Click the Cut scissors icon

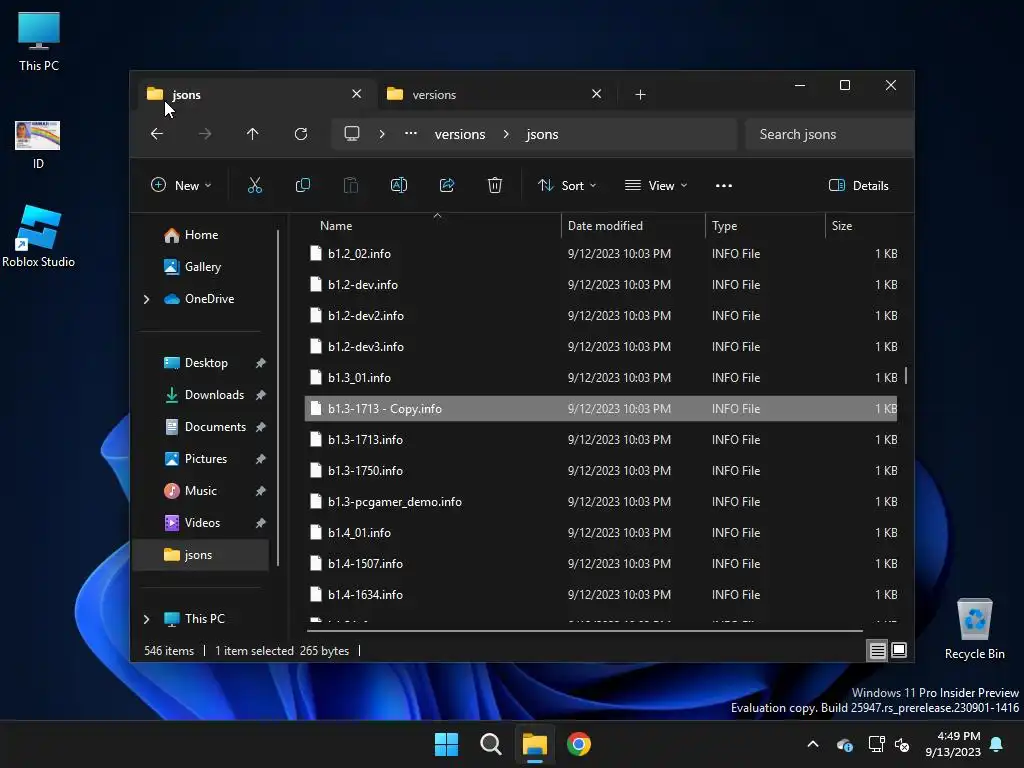255,185
